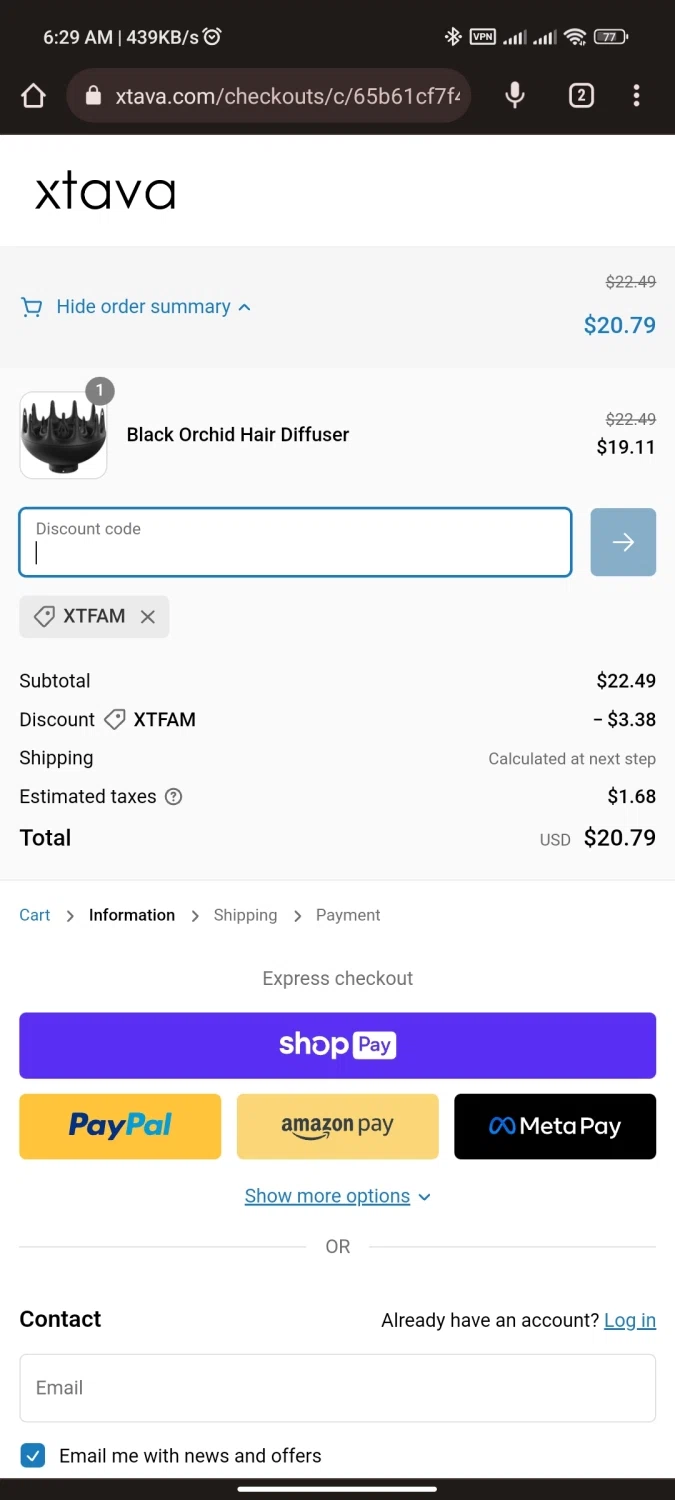
Task: Click the estimated taxes help icon
Action: (173, 797)
